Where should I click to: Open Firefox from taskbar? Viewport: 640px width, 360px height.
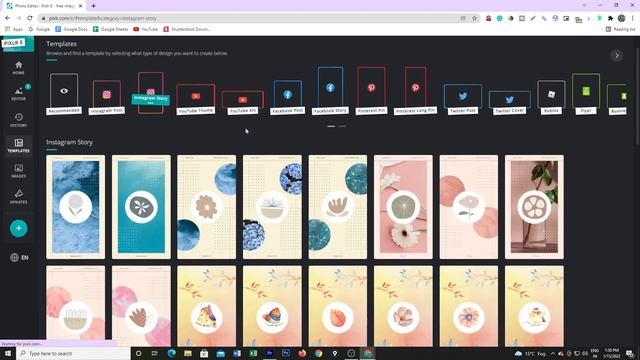point(302,353)
